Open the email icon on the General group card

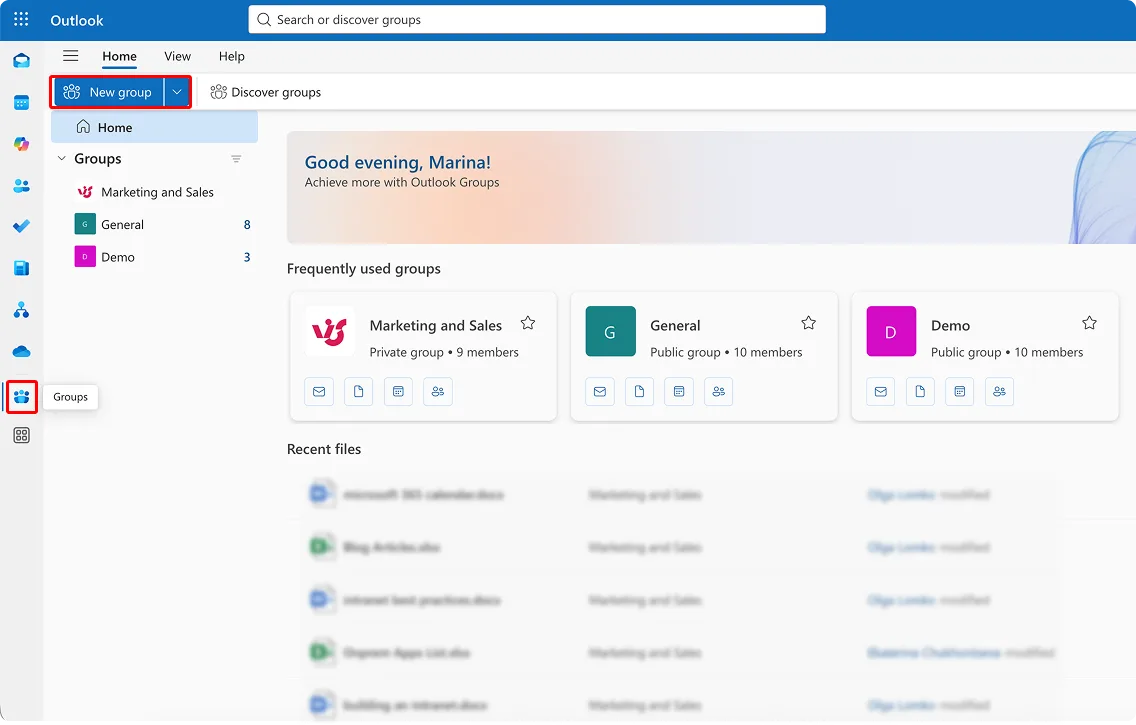[599, 391]
